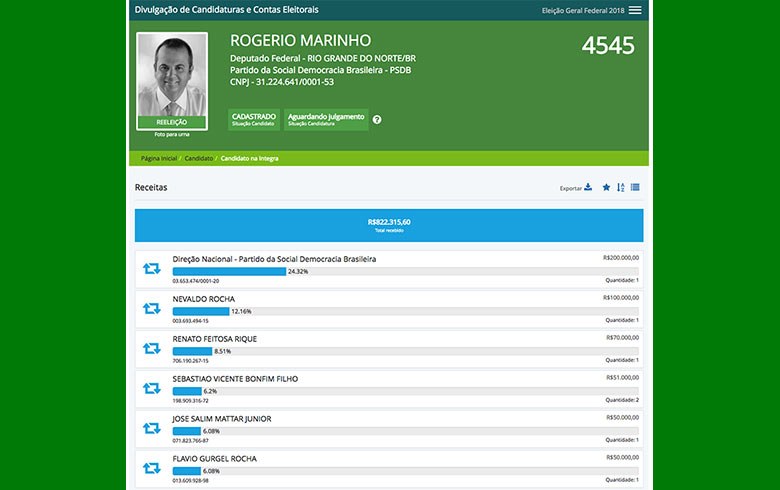The width and height of the screenshot is (780, 490).
Task: Click the R$200.000,00 amount
Action: (x=621, y=258)
